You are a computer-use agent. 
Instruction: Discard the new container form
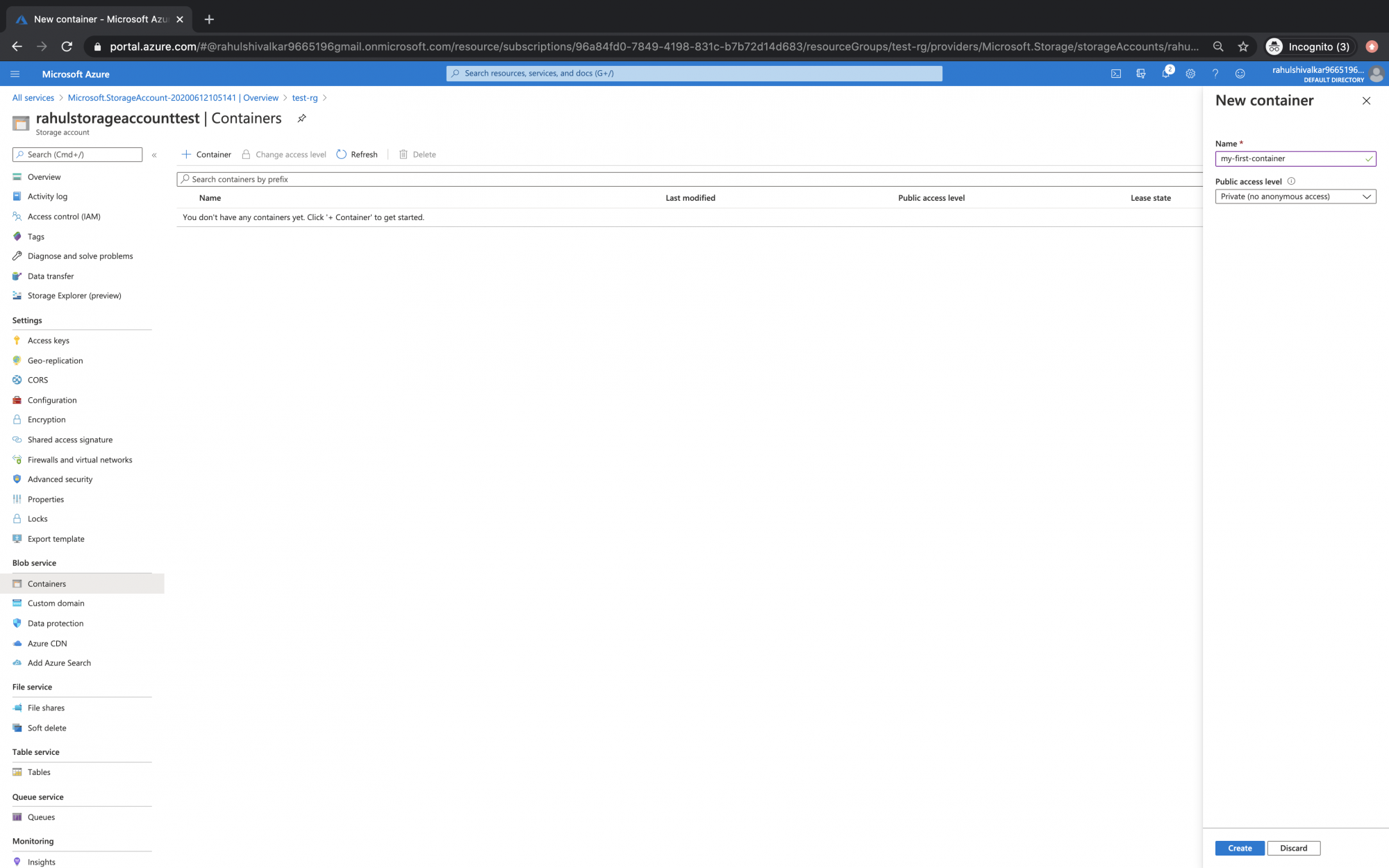(x=1293, y=848)
